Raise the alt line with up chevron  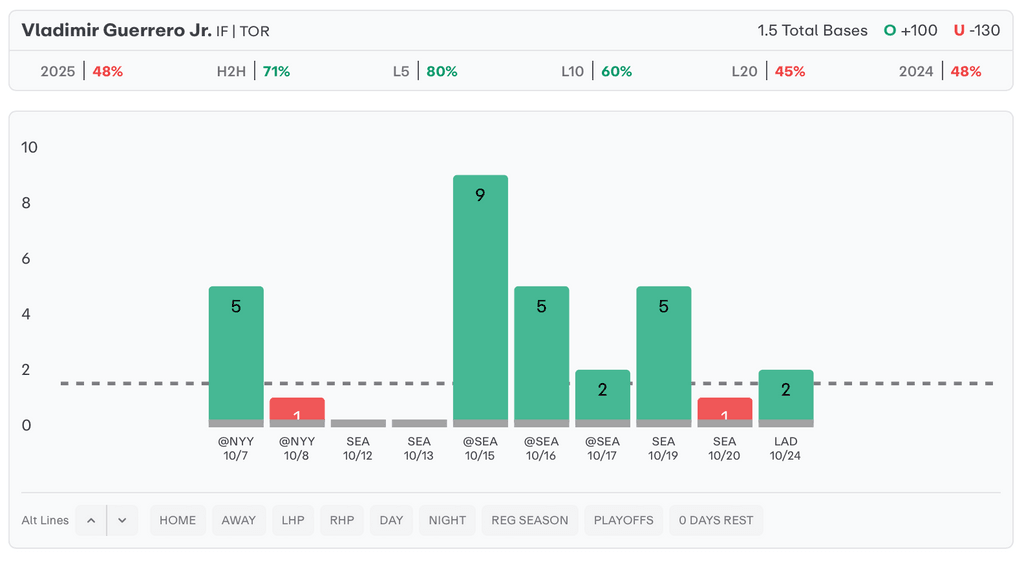(x=90, y=520)
